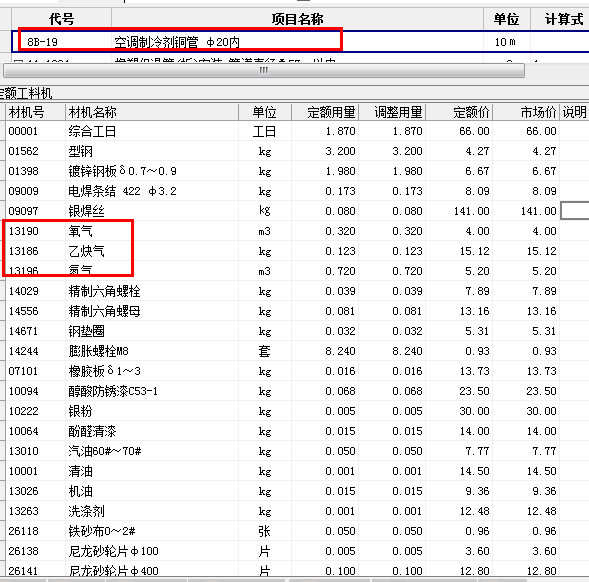Select the 橡胶板δ1~3 material name

click(104, 371)
